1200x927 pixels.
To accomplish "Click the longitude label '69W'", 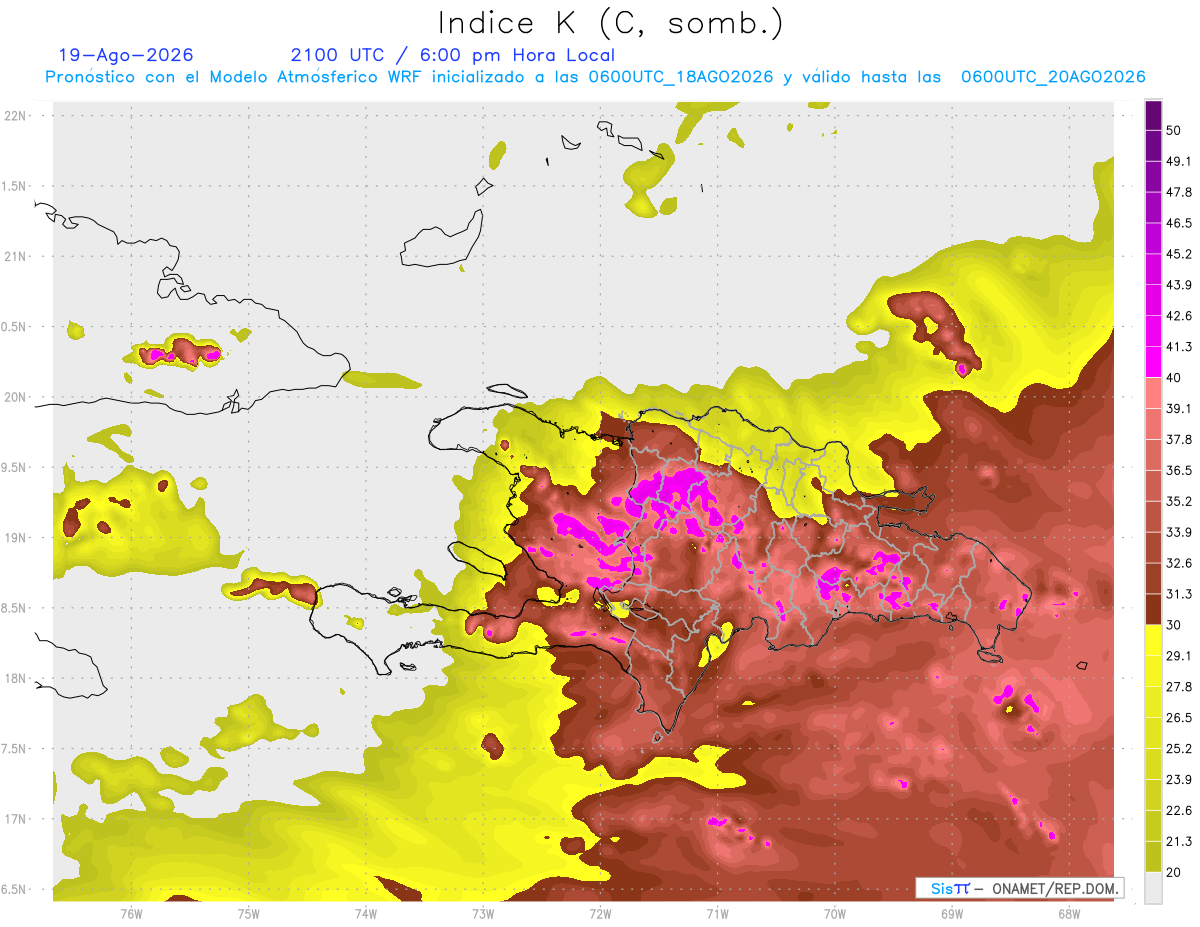I will pos(951,914).
